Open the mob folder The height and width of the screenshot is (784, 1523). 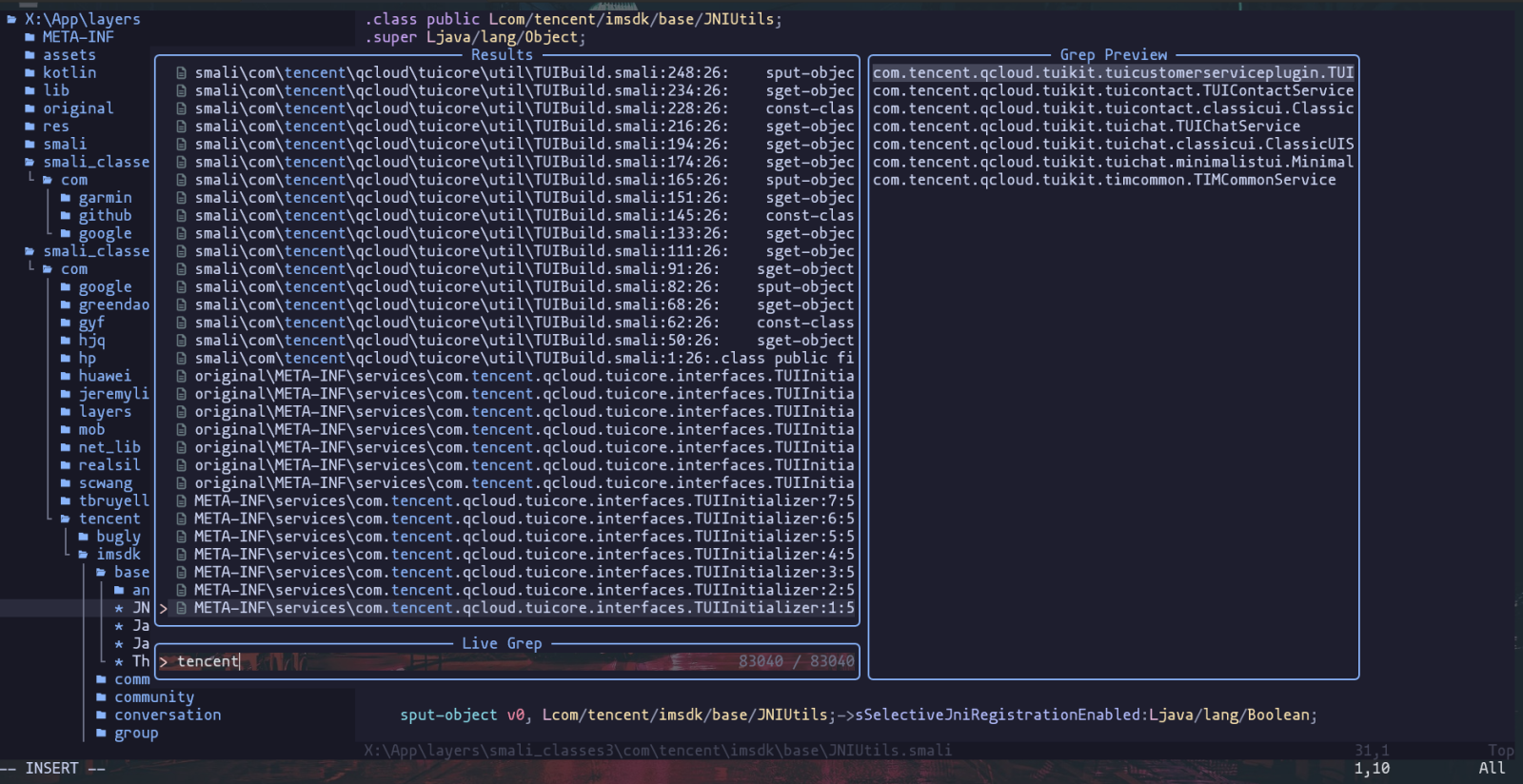(83, 430)
